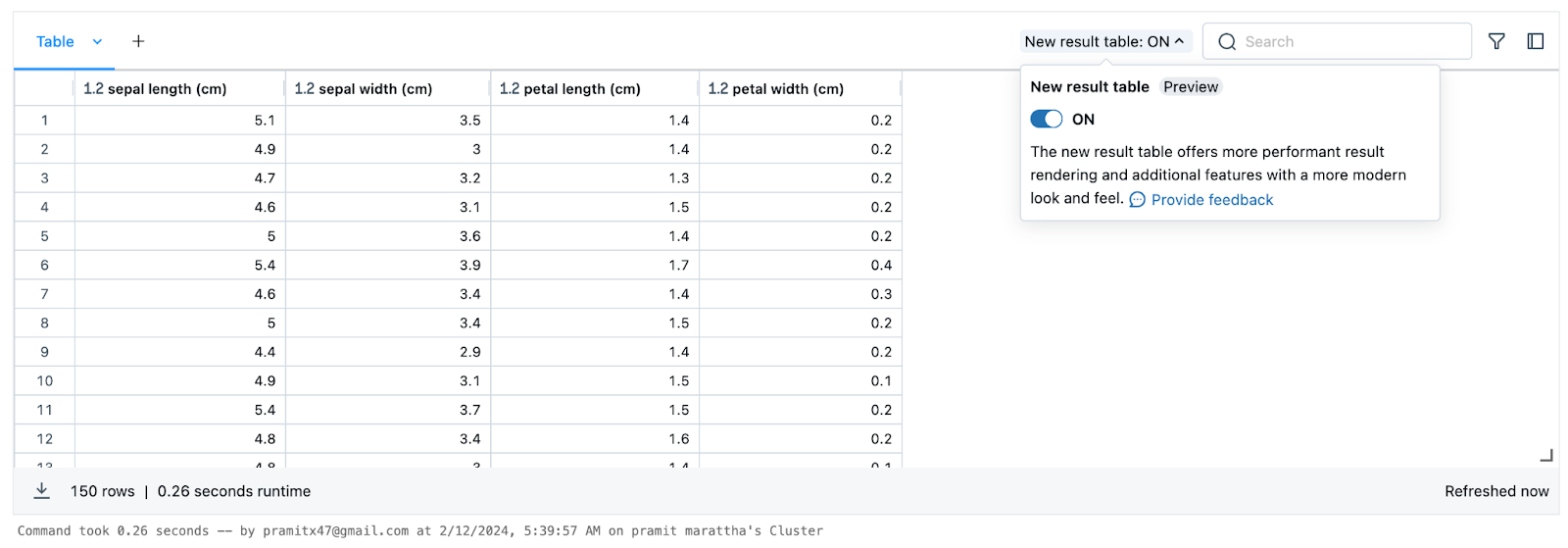Screen dimensions: 1568x548
Task: Click sepal width cell 3.7 in row 11
Action: 388,410
